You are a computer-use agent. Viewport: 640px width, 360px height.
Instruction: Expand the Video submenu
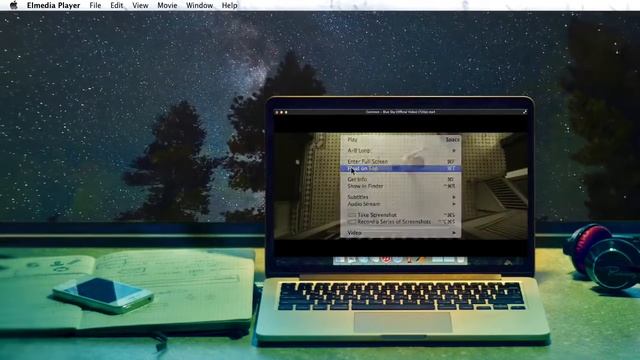tap(401, 233)
